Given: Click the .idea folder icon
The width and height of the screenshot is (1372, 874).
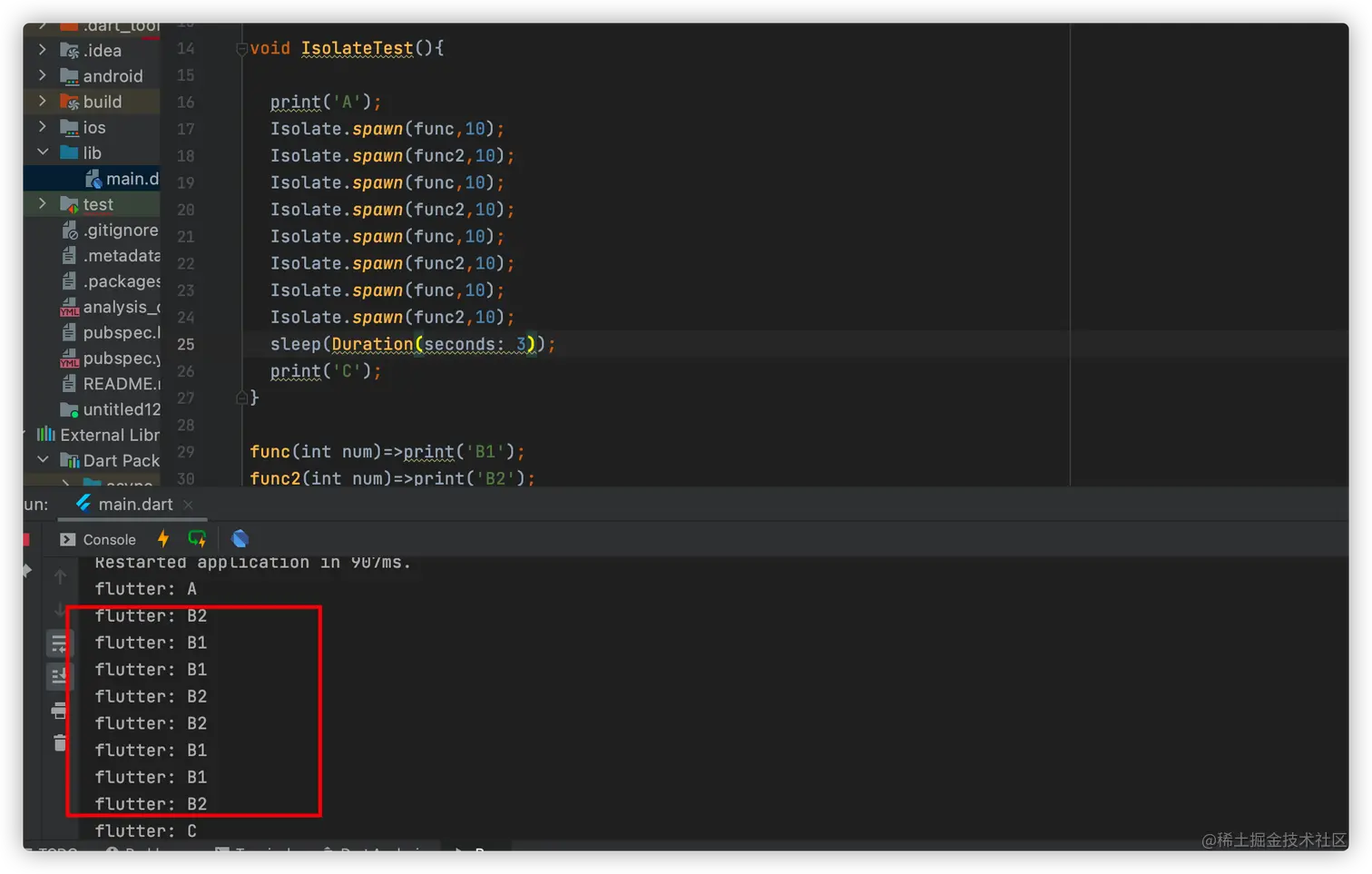Looking at the screenshot, I should (69, 50).
